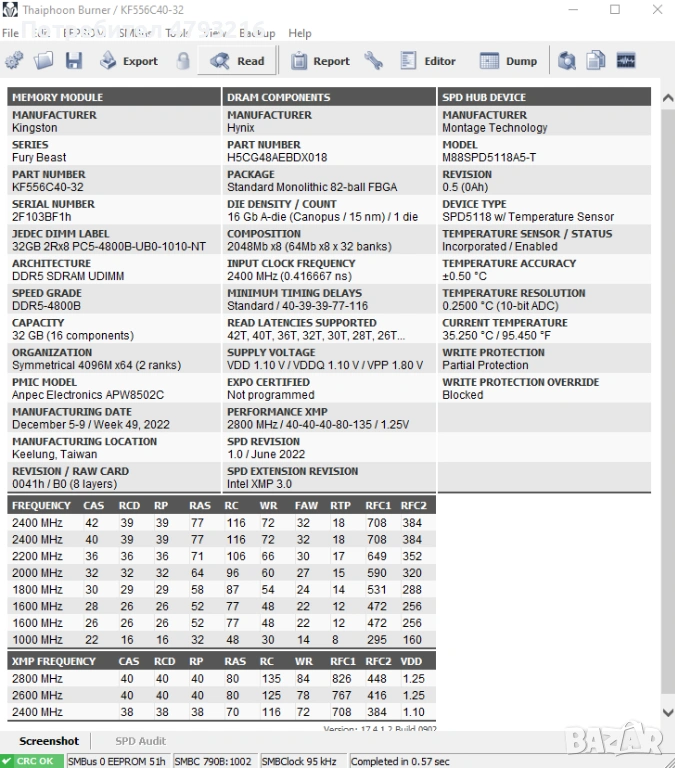Click '1000 MHz' frequency table row
The width and height of the screenshot is (675, 768).
tap(221, 639)
